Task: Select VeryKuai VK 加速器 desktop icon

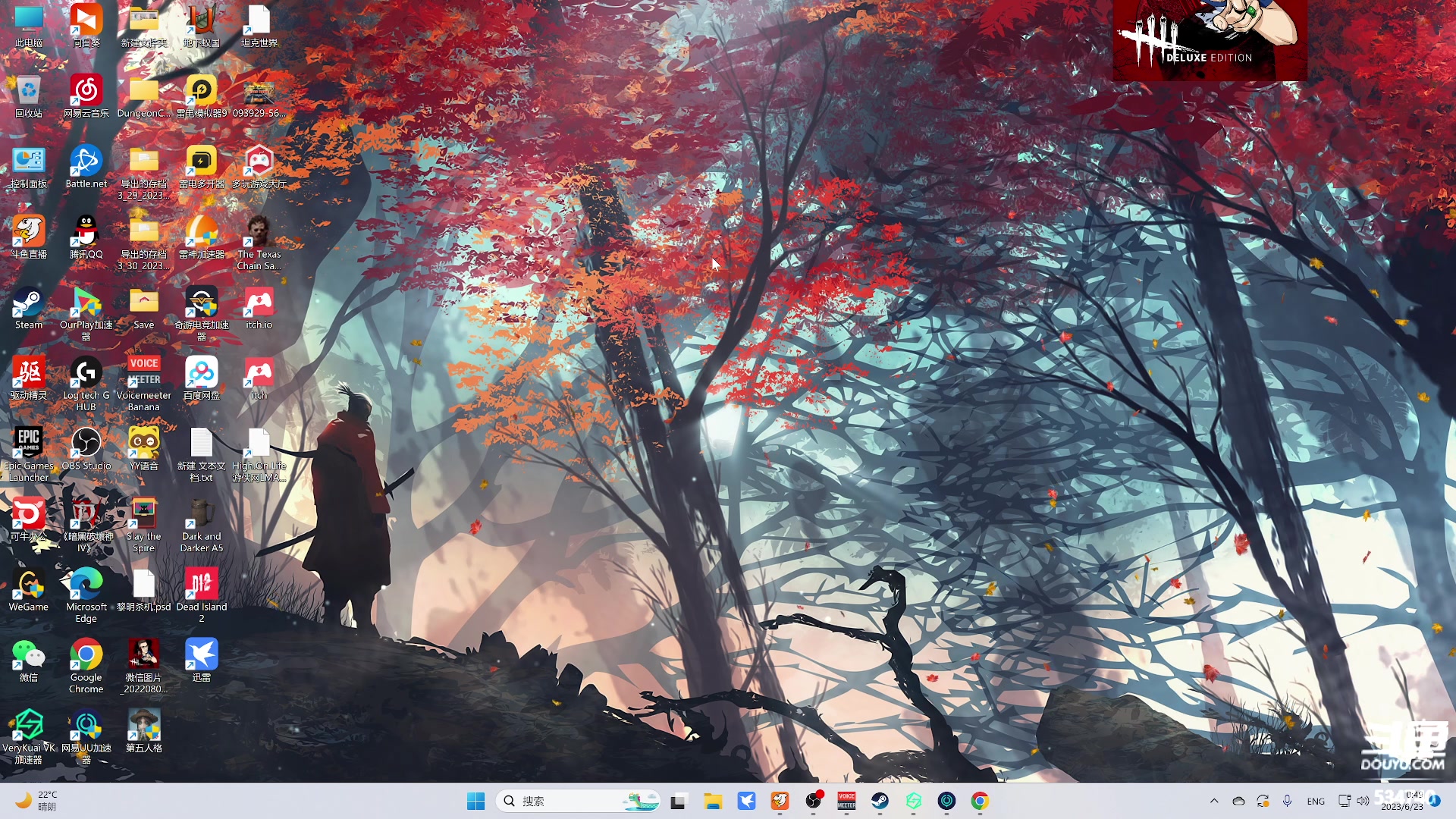Action: click(x=29, y=737)
